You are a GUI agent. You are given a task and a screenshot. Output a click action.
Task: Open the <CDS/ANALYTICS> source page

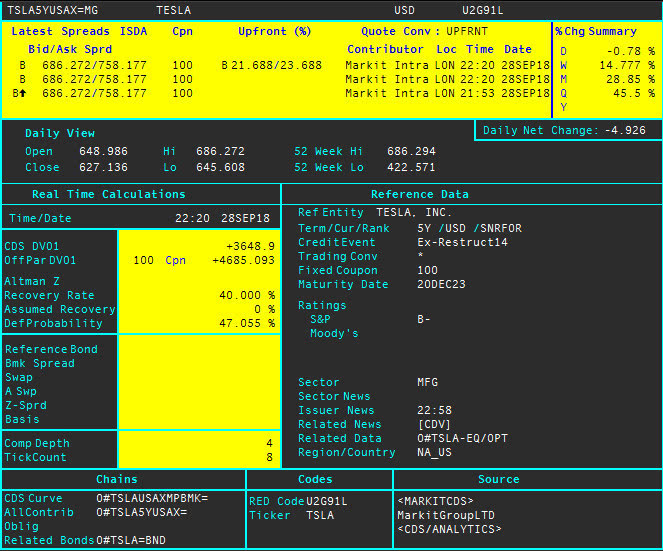pos(449,529)
